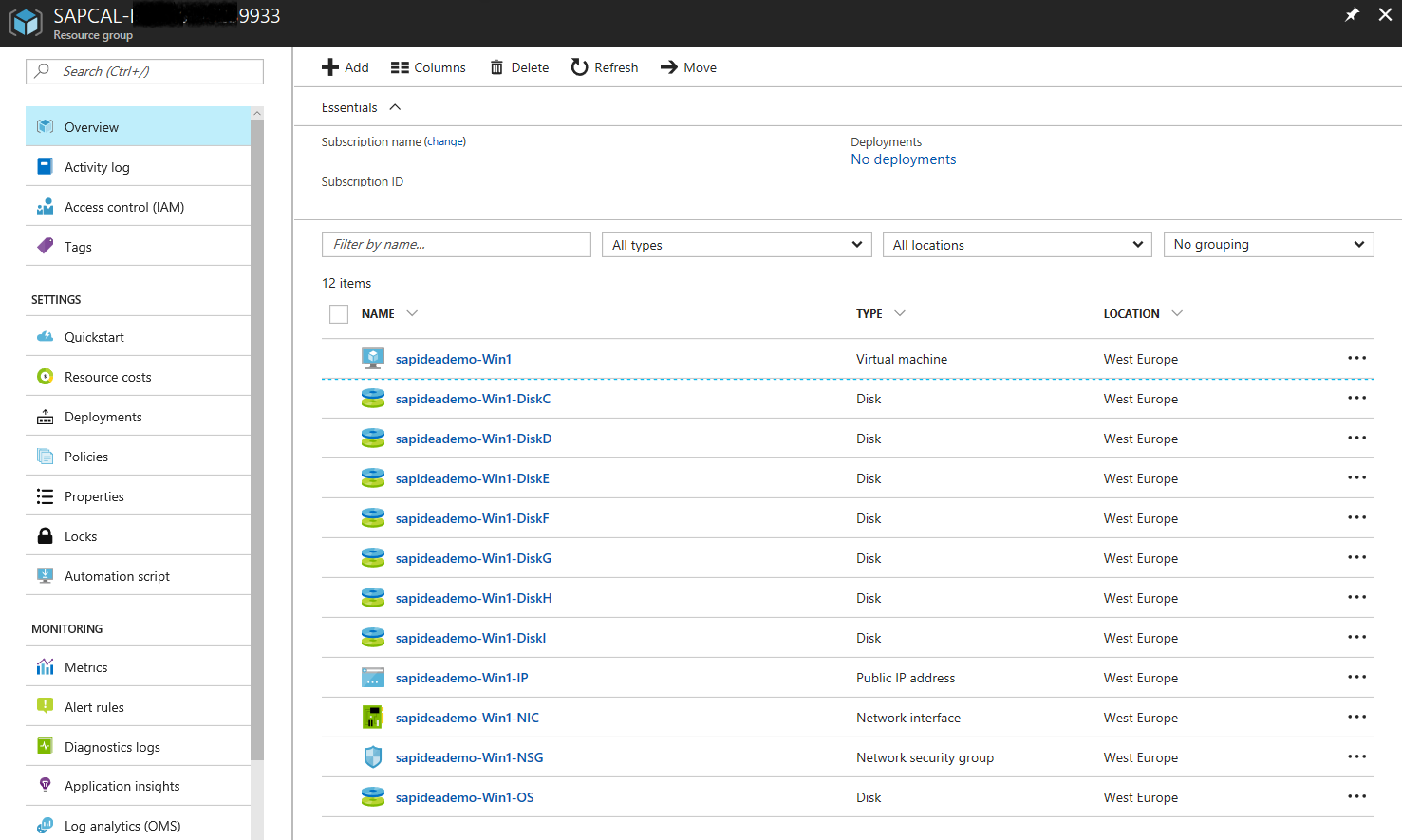The height and width of the screenshot is (840, 1402).
Task: Click the Delete trash icon
Action: [496, 67]
